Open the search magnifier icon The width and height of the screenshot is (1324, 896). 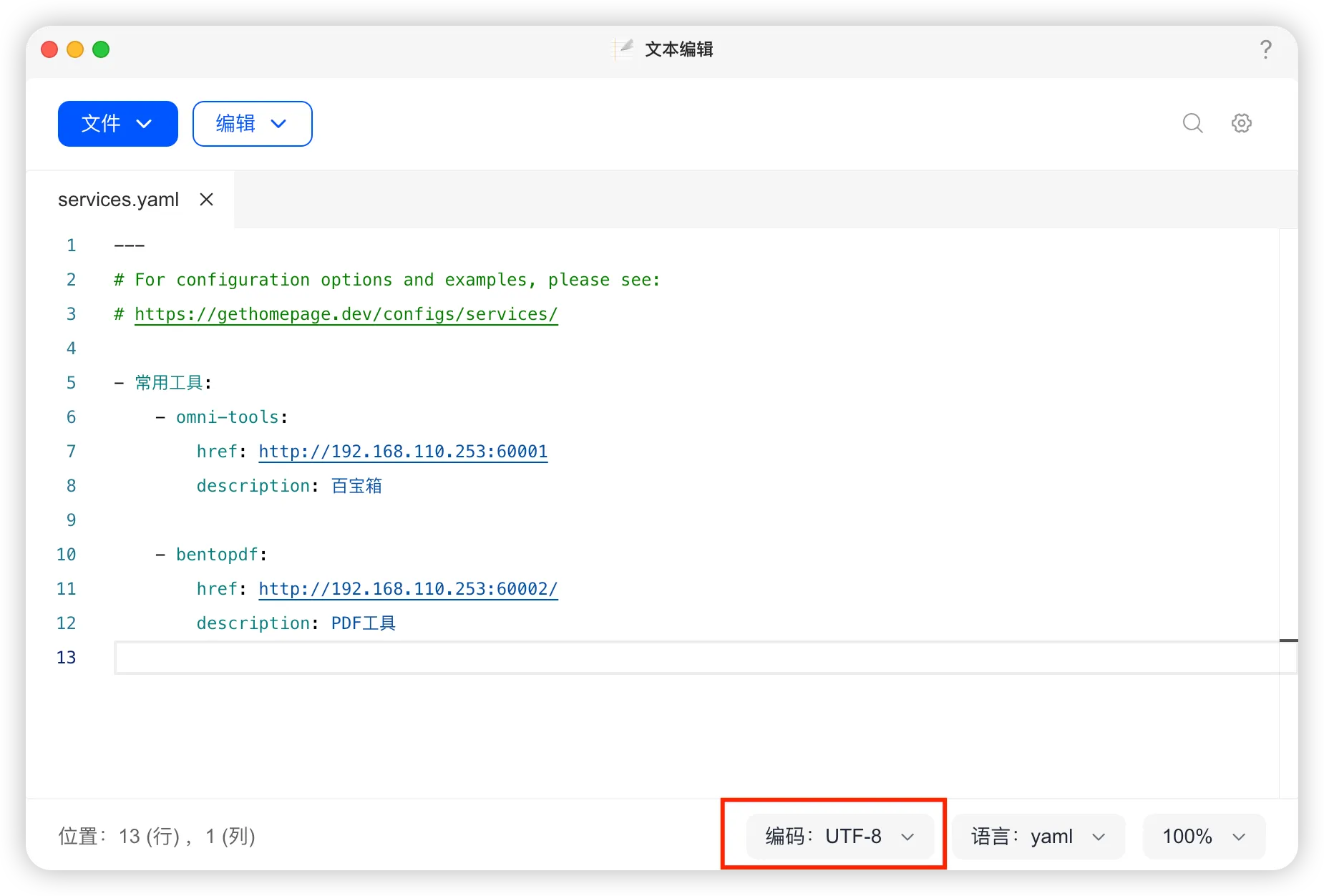point(1192,123)
